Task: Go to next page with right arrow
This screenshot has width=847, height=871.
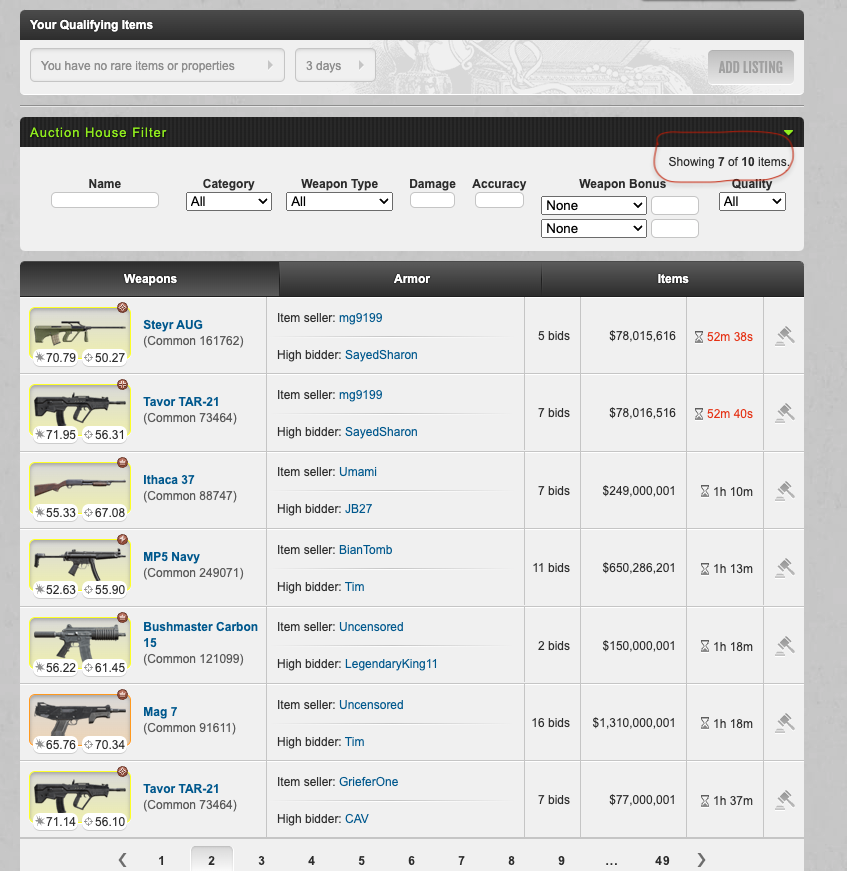Action: pos(701,859)
